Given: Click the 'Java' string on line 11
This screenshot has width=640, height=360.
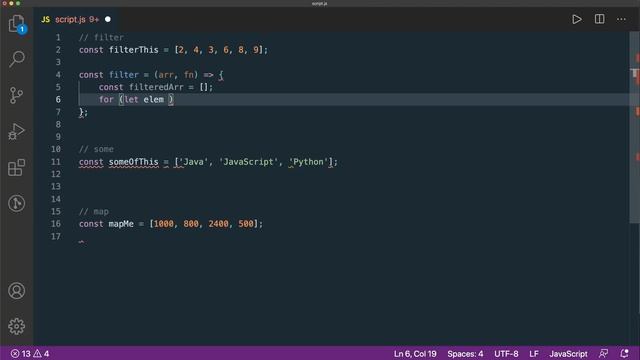Looking at the screenshot, I should pos(193,162).
